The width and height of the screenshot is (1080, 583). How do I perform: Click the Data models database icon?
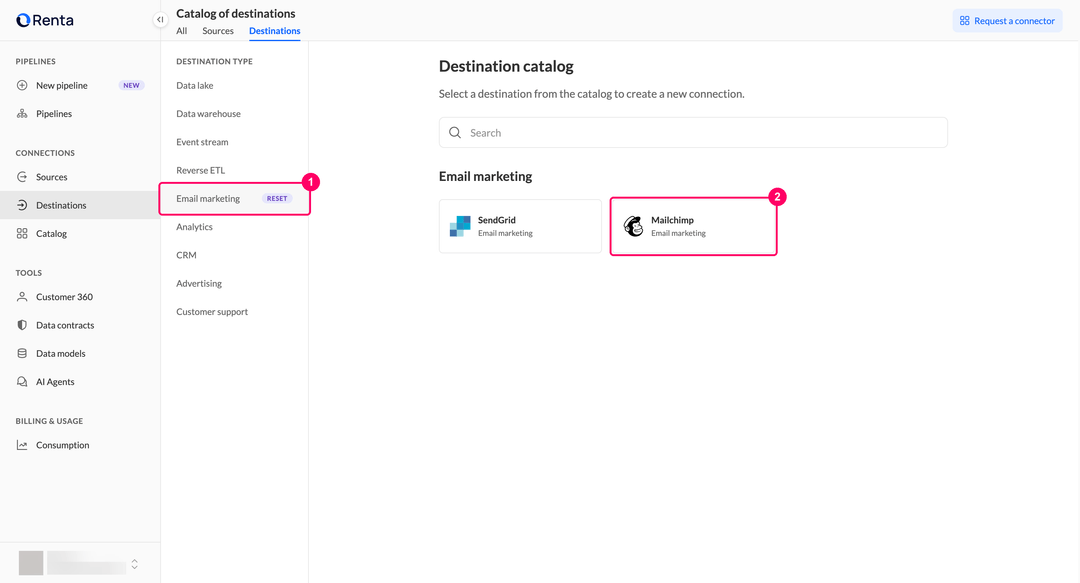22,354
